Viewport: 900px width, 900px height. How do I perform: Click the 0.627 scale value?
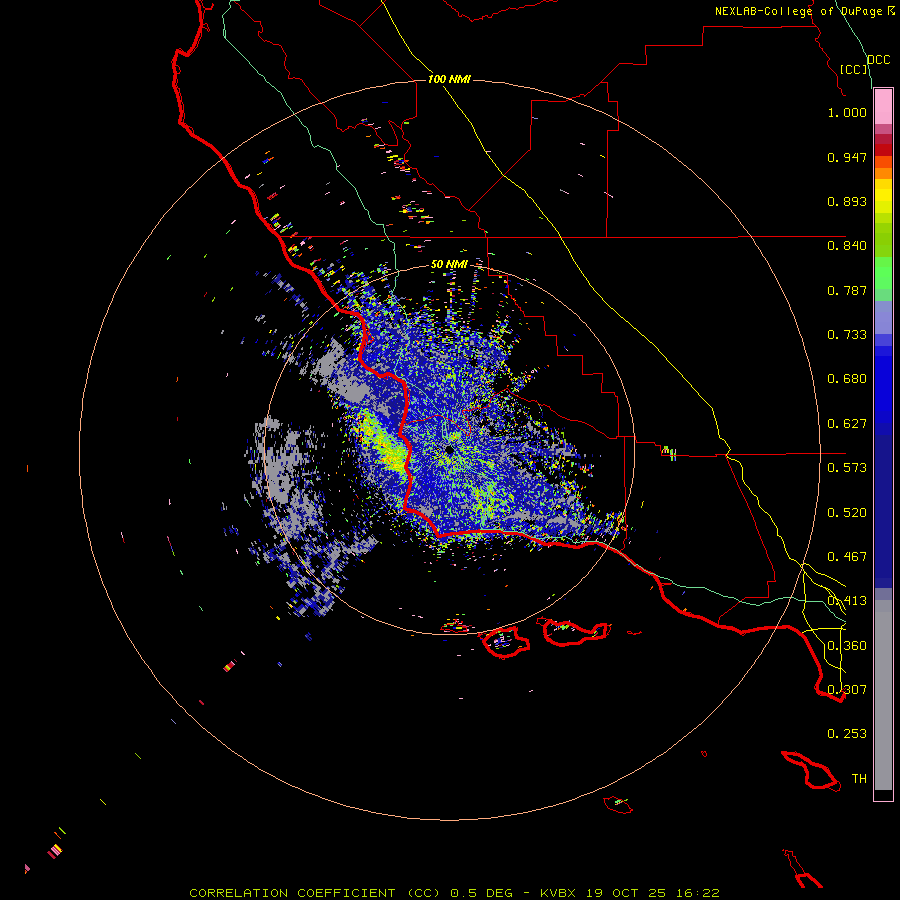pos(847,424)
